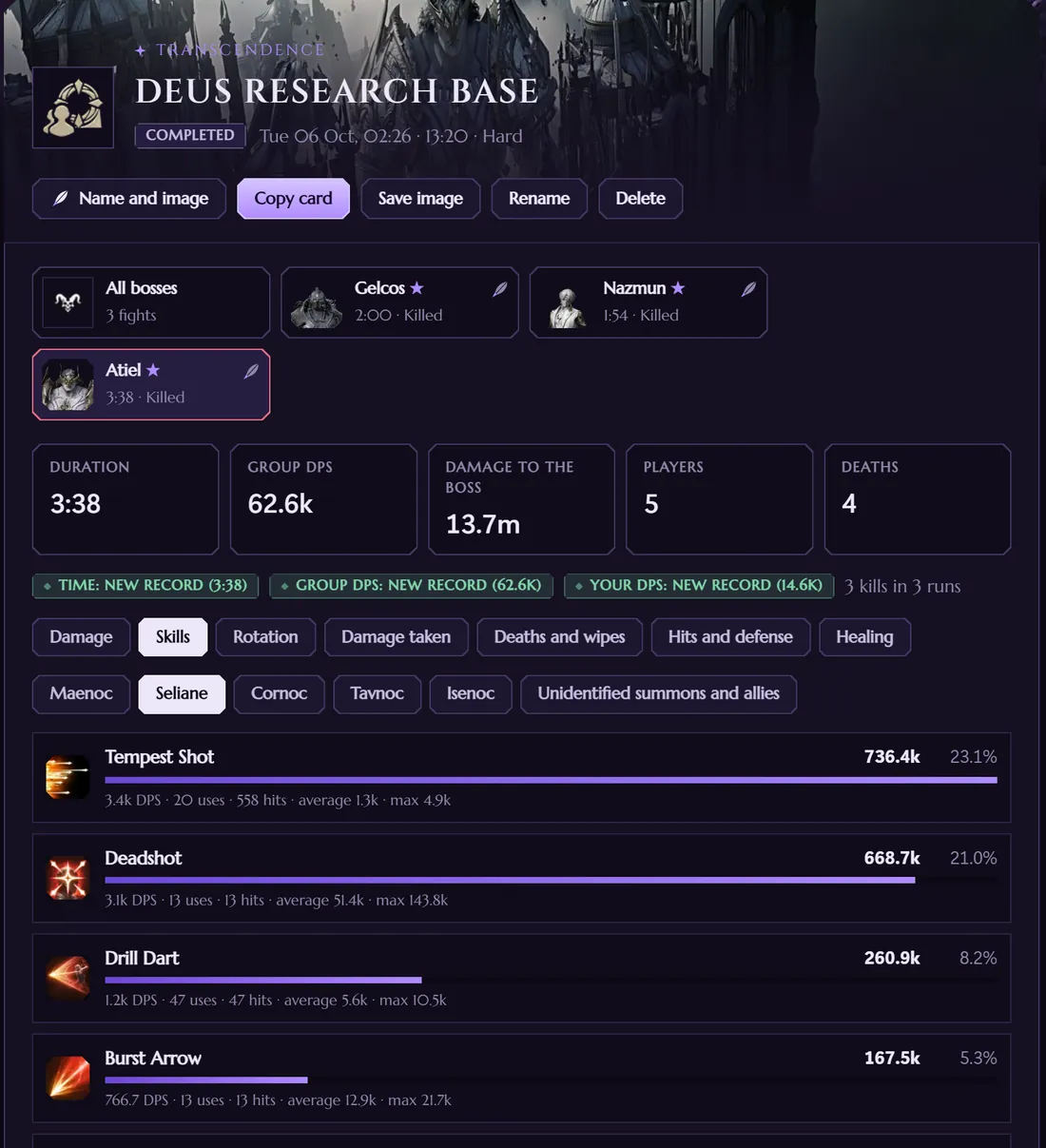The width and height of the screenshot is (1046, 1148).
Task: Copy the run card
Action: point(293,199)
